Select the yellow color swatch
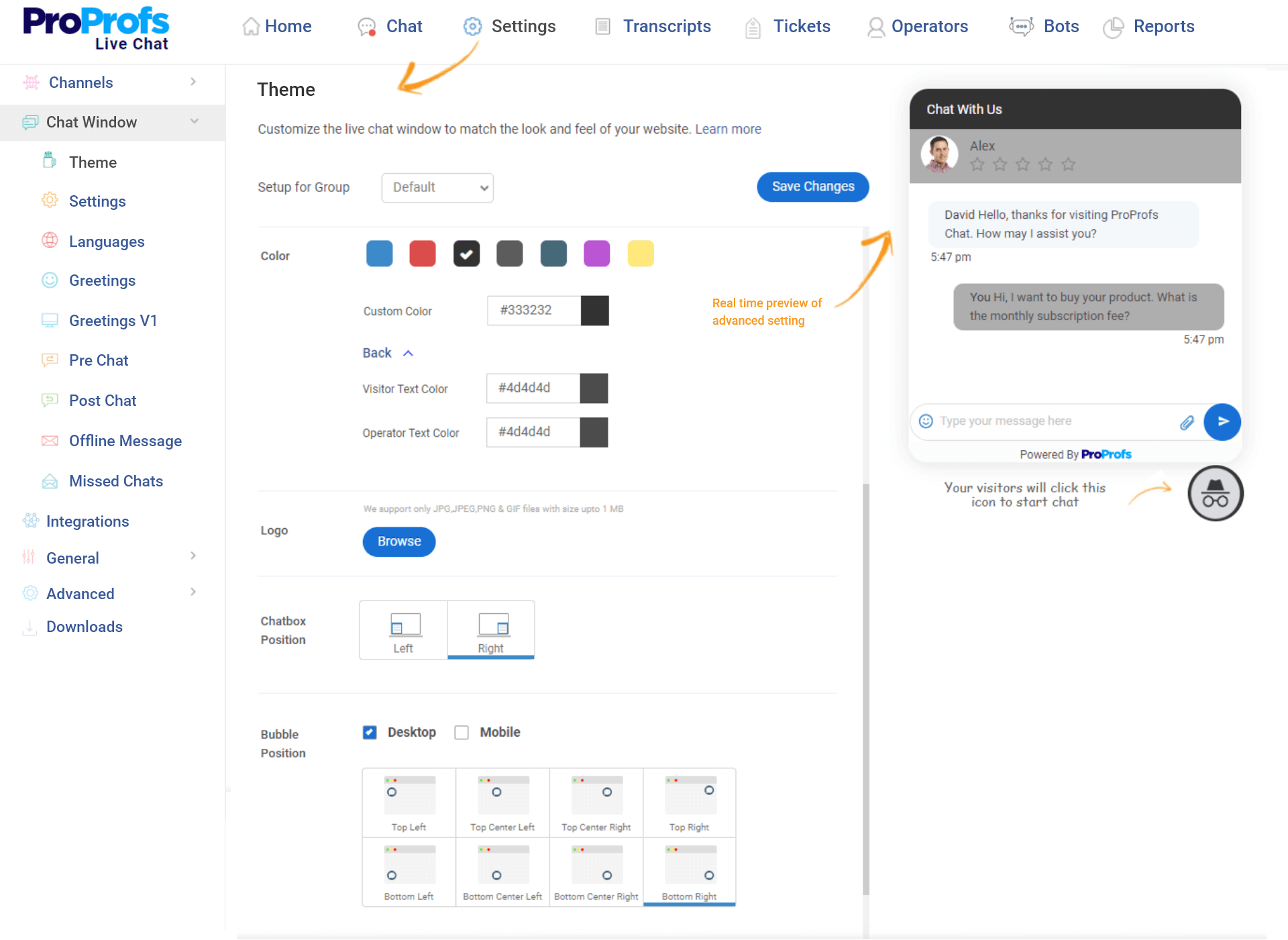 (x=641, y=255)
